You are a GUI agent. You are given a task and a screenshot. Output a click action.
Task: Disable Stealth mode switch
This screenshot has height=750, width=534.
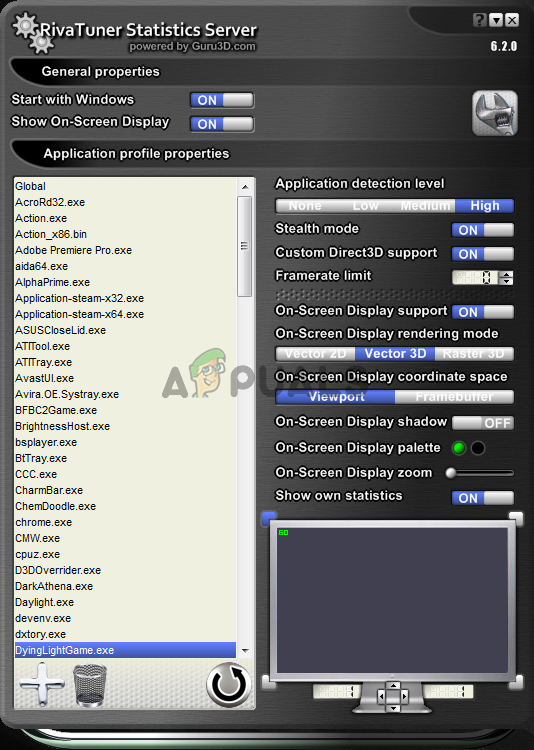tap(483, 230)
